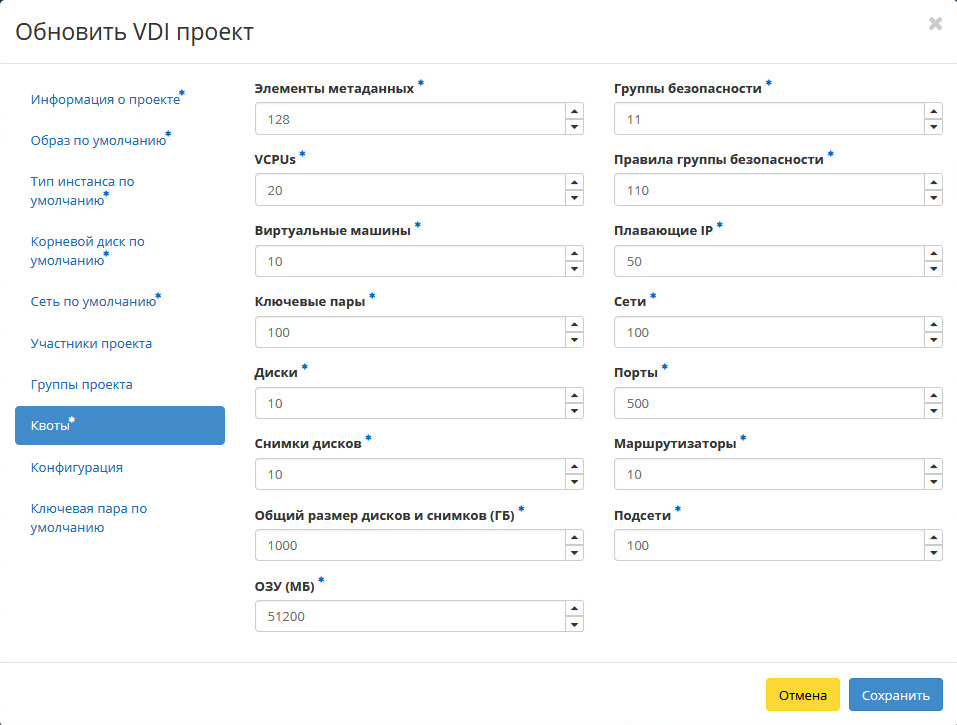Decrease Подсети value with down arrow
The width and height of the screenshot is (957, 725).
933,553
